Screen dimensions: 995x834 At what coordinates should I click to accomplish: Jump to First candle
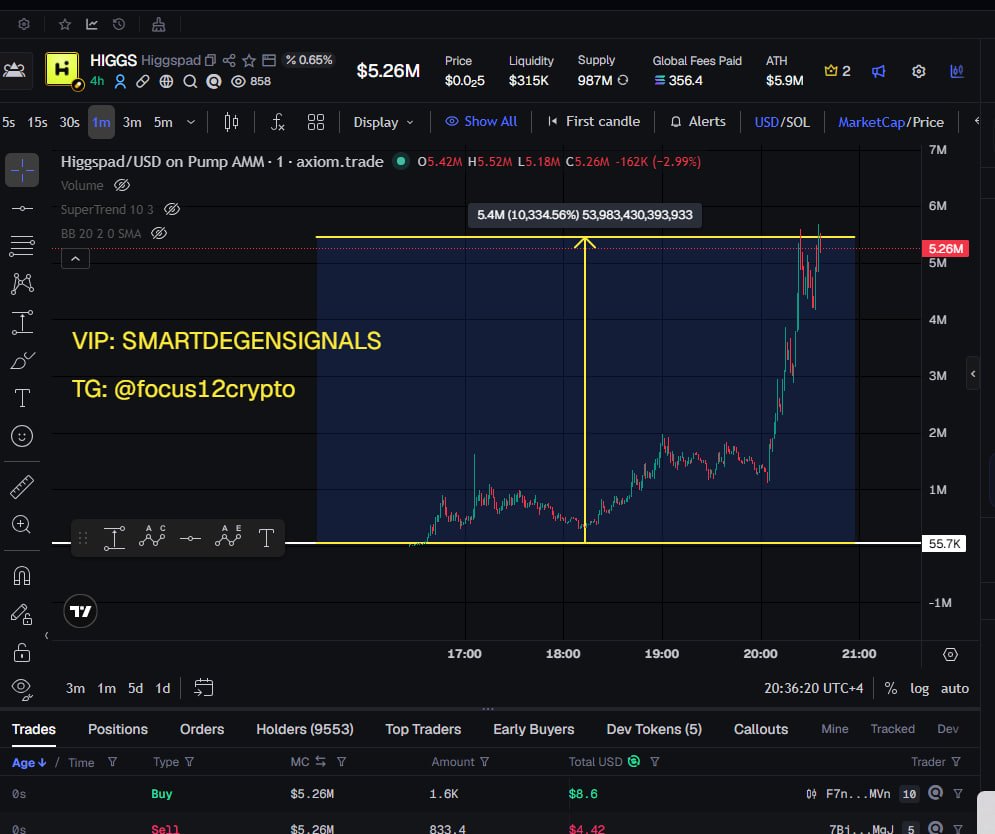click(x=594, y=121)
